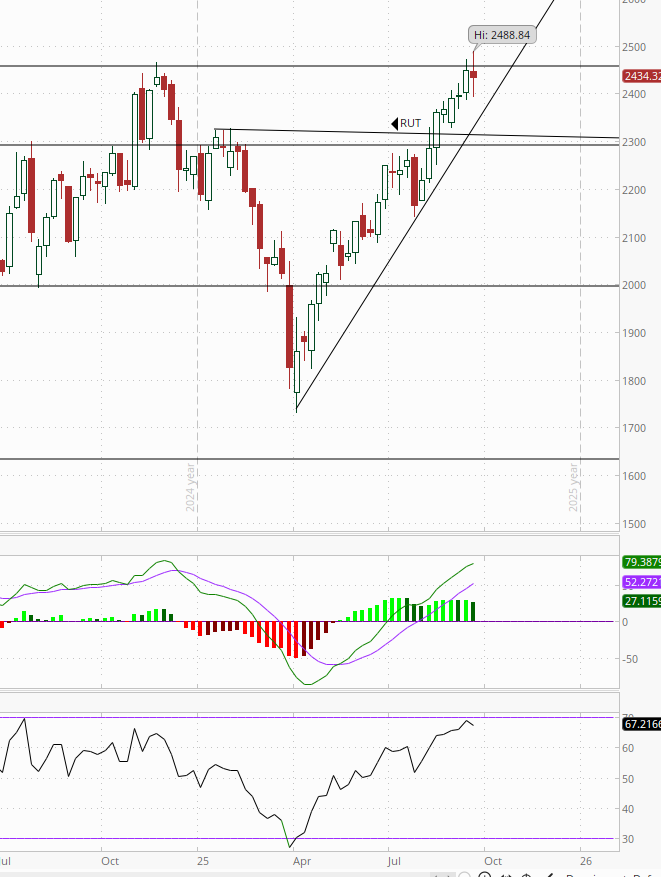The height and width of the screenshot is (877, 661).
Task: Click the vertical 2025 year label
Action: (573, 487)
